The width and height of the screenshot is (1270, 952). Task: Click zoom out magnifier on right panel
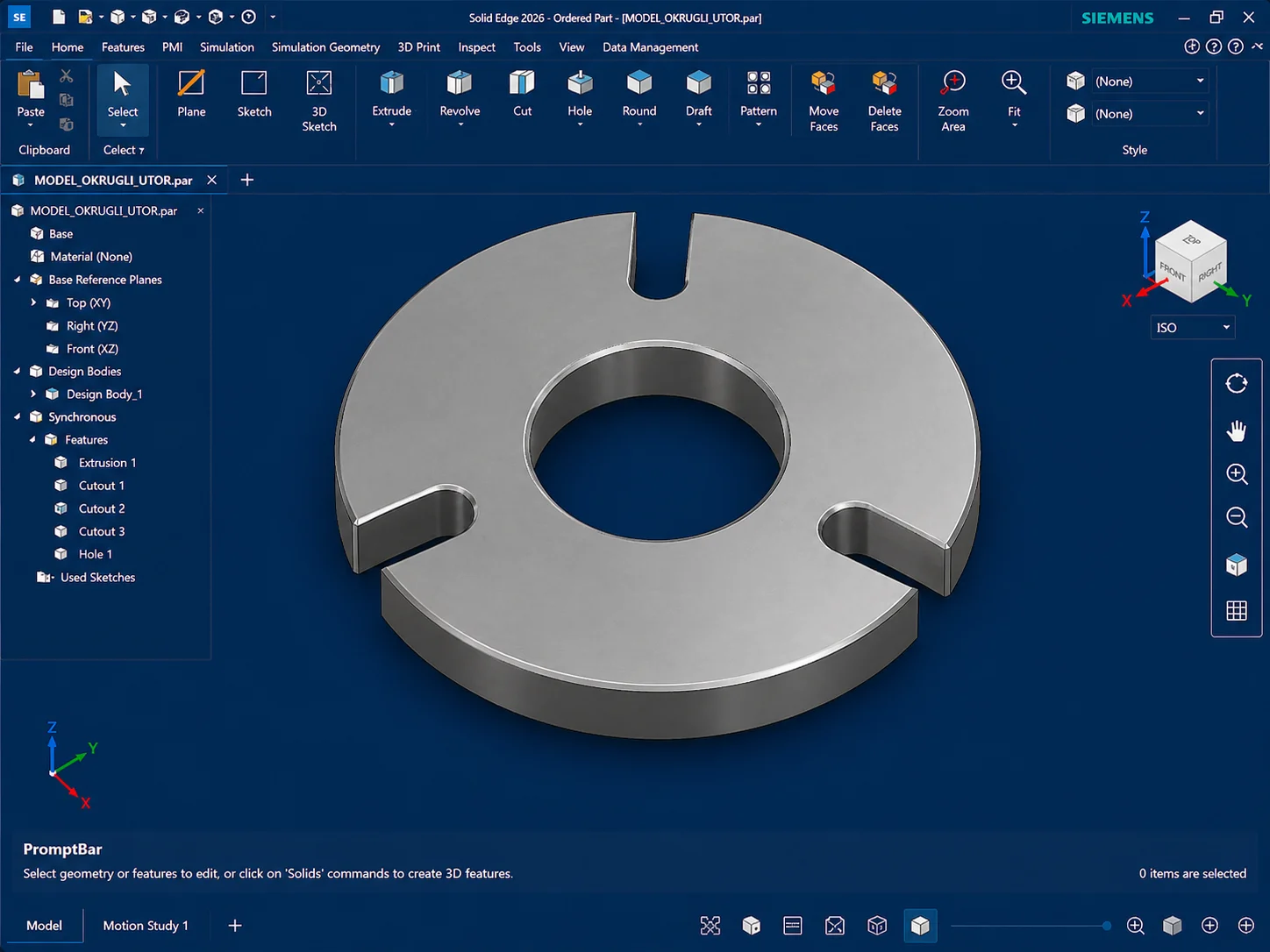pyautogui.click(x=1237, y=517)
